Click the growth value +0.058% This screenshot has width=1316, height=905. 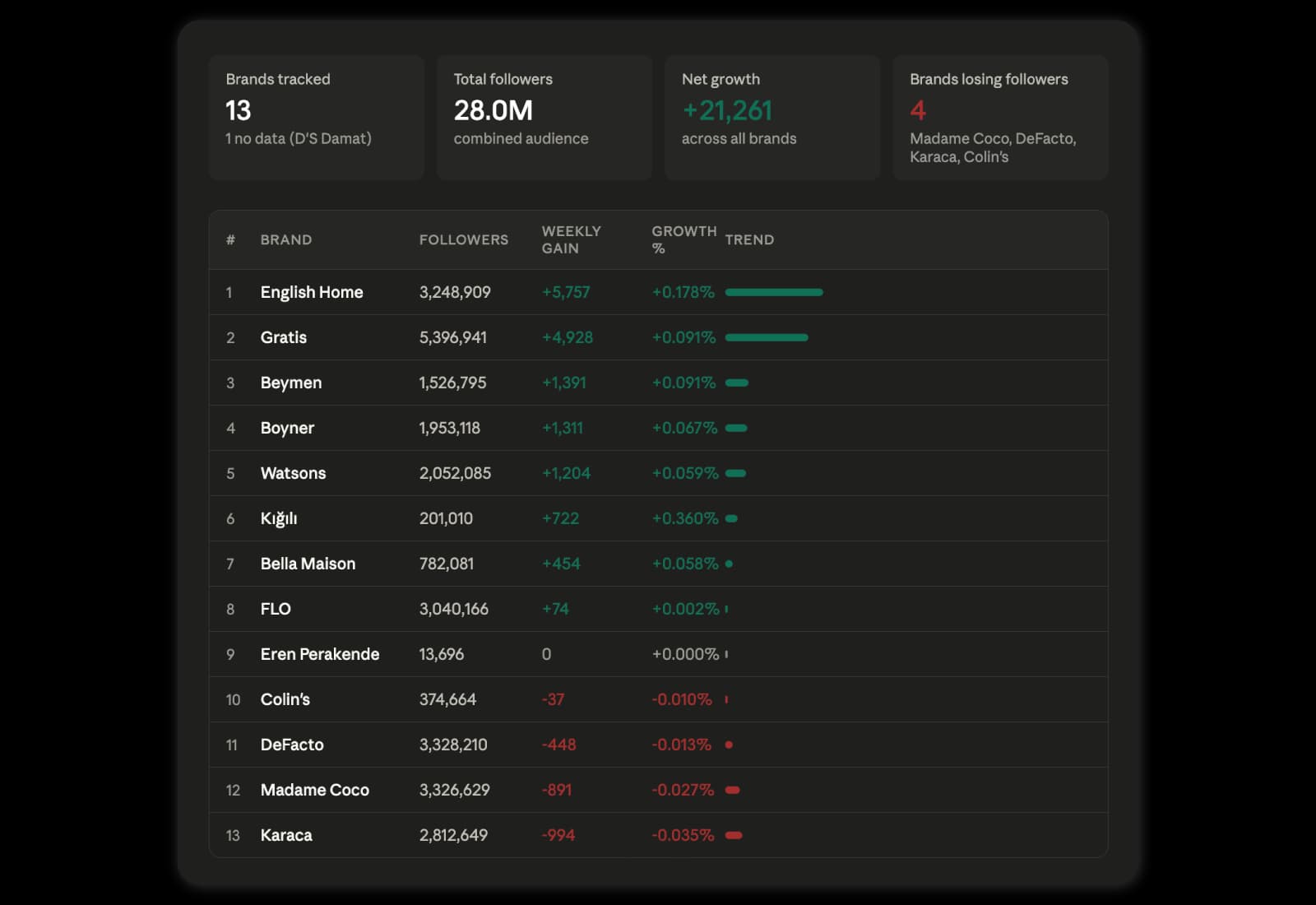point(685,564)
